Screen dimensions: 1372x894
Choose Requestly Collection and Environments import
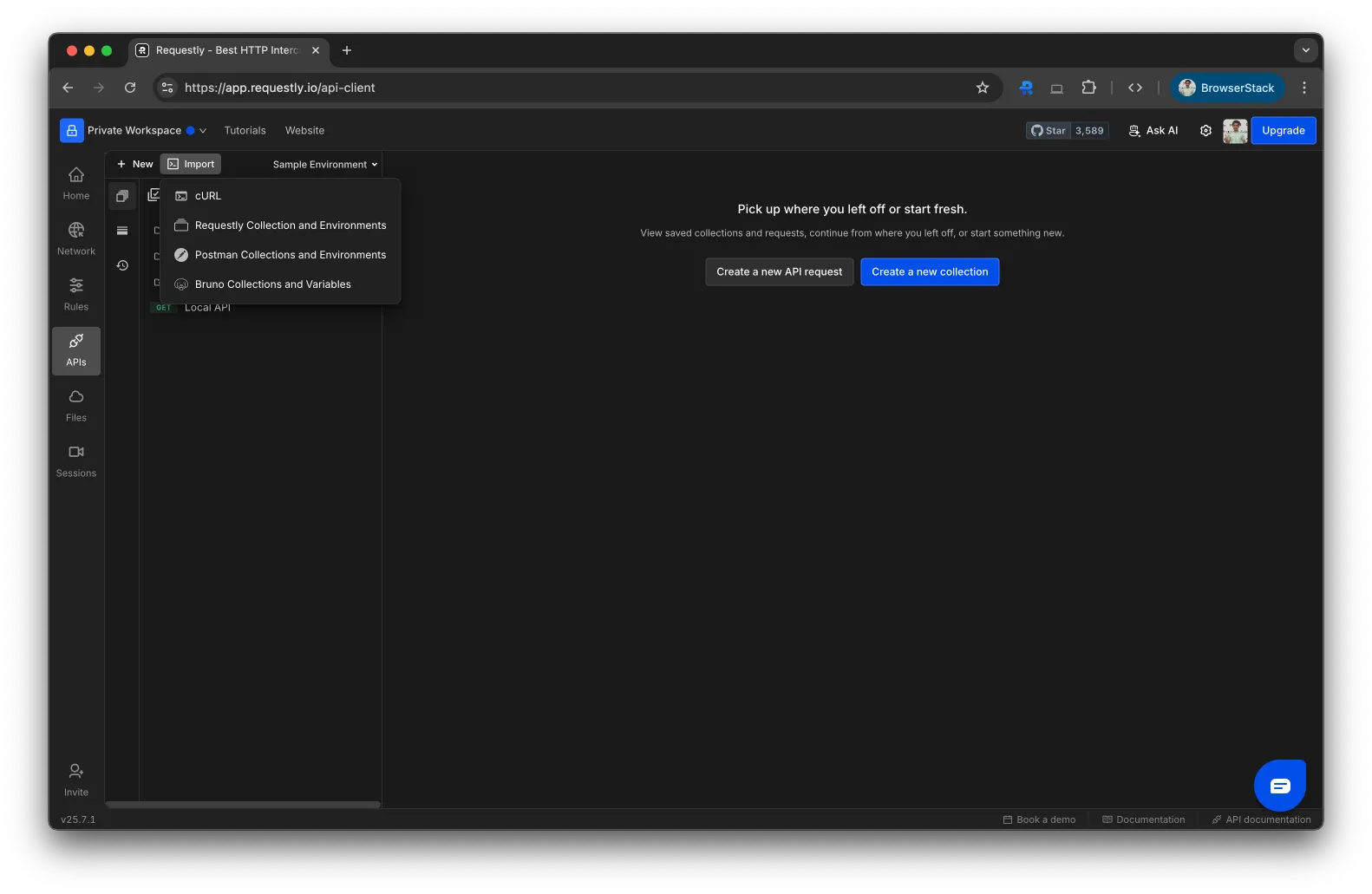tap(281, 225)
